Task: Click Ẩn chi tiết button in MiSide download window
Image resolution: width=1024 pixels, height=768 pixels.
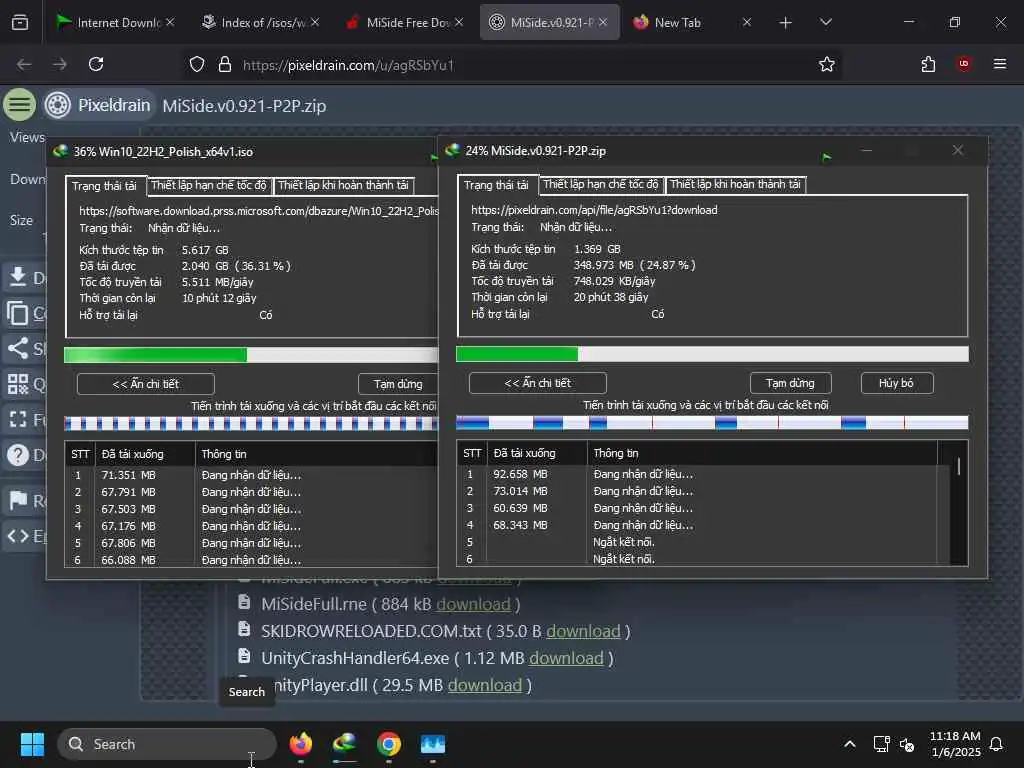Action: pyautogui.click(x=537, y=383)
